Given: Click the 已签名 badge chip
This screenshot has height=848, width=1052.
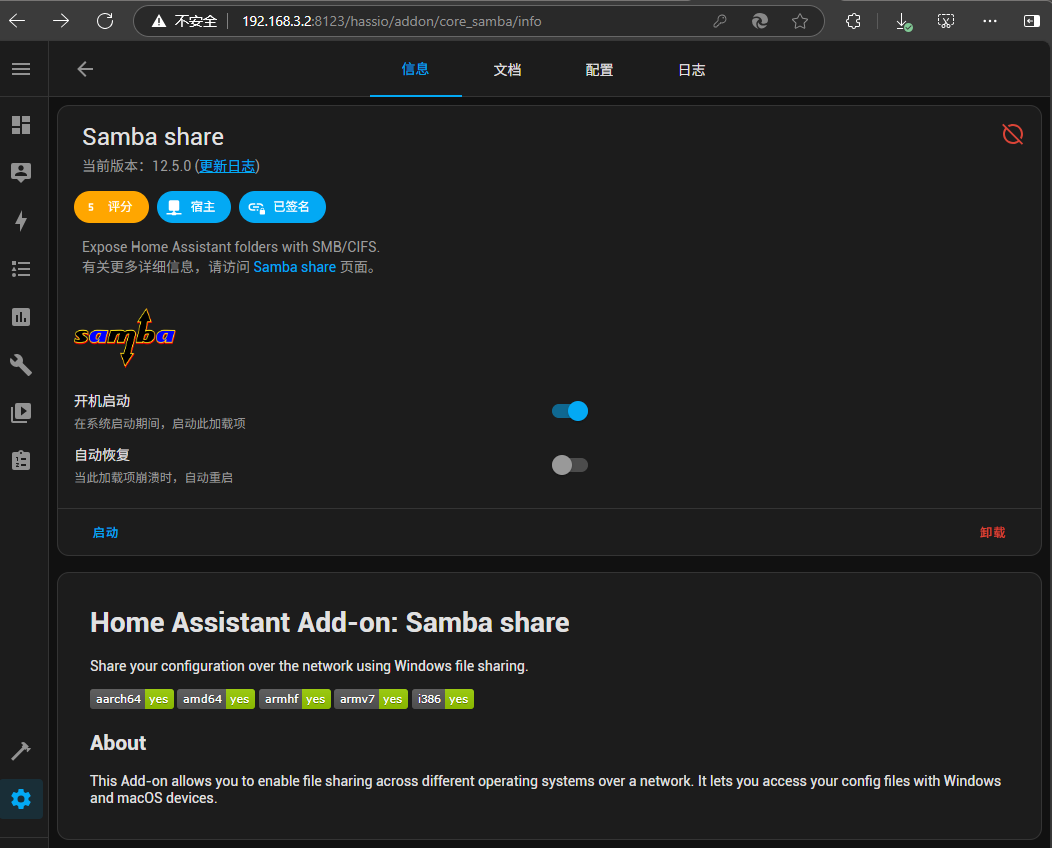Looking at the screenshot, I should pos(282,207).
